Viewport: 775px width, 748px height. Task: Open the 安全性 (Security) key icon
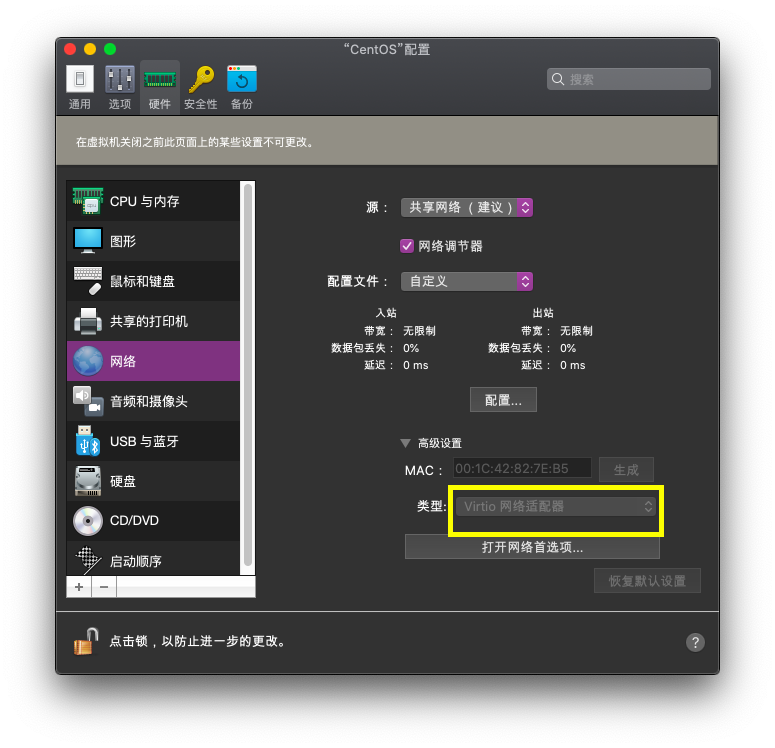pos(201,79)
